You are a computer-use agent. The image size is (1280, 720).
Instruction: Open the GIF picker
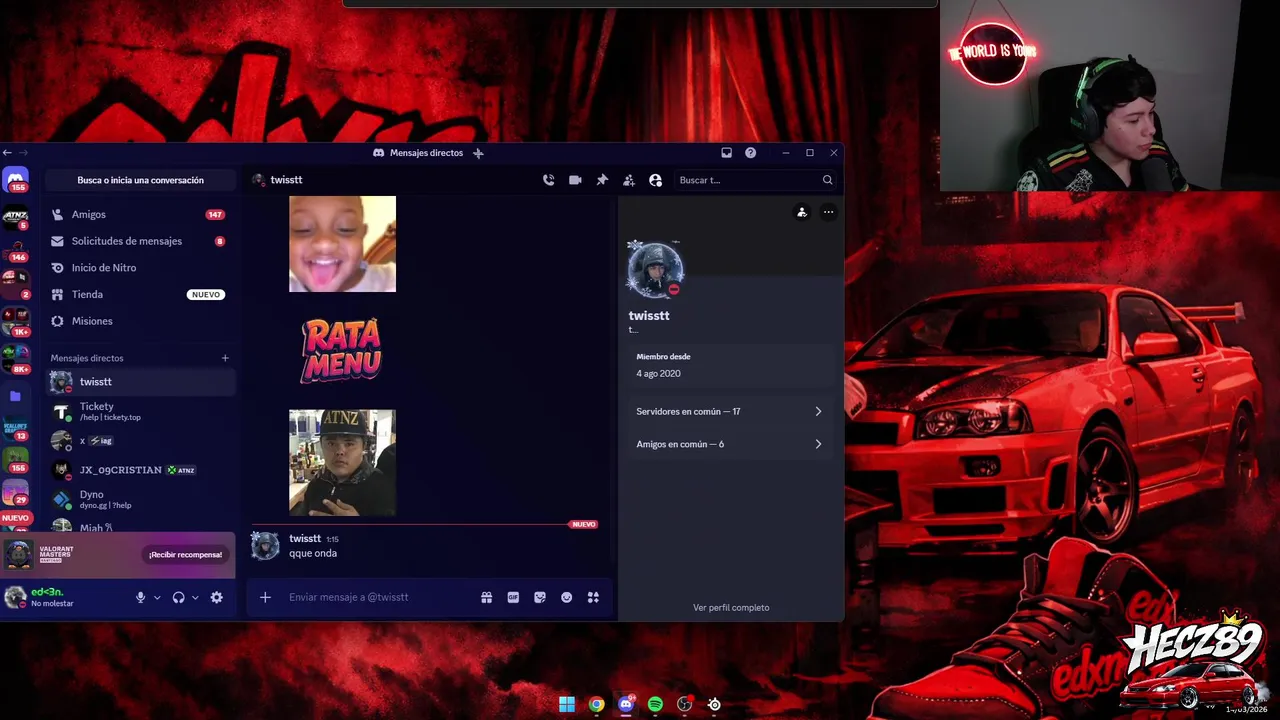[513, 597]
